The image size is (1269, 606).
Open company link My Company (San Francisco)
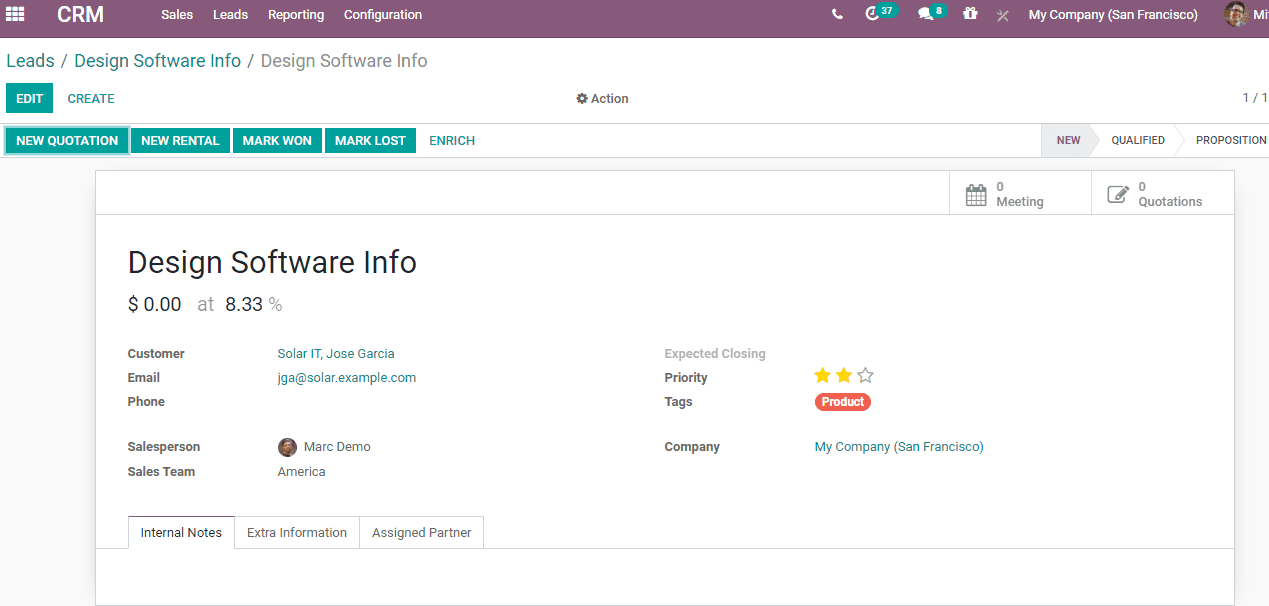899,447
